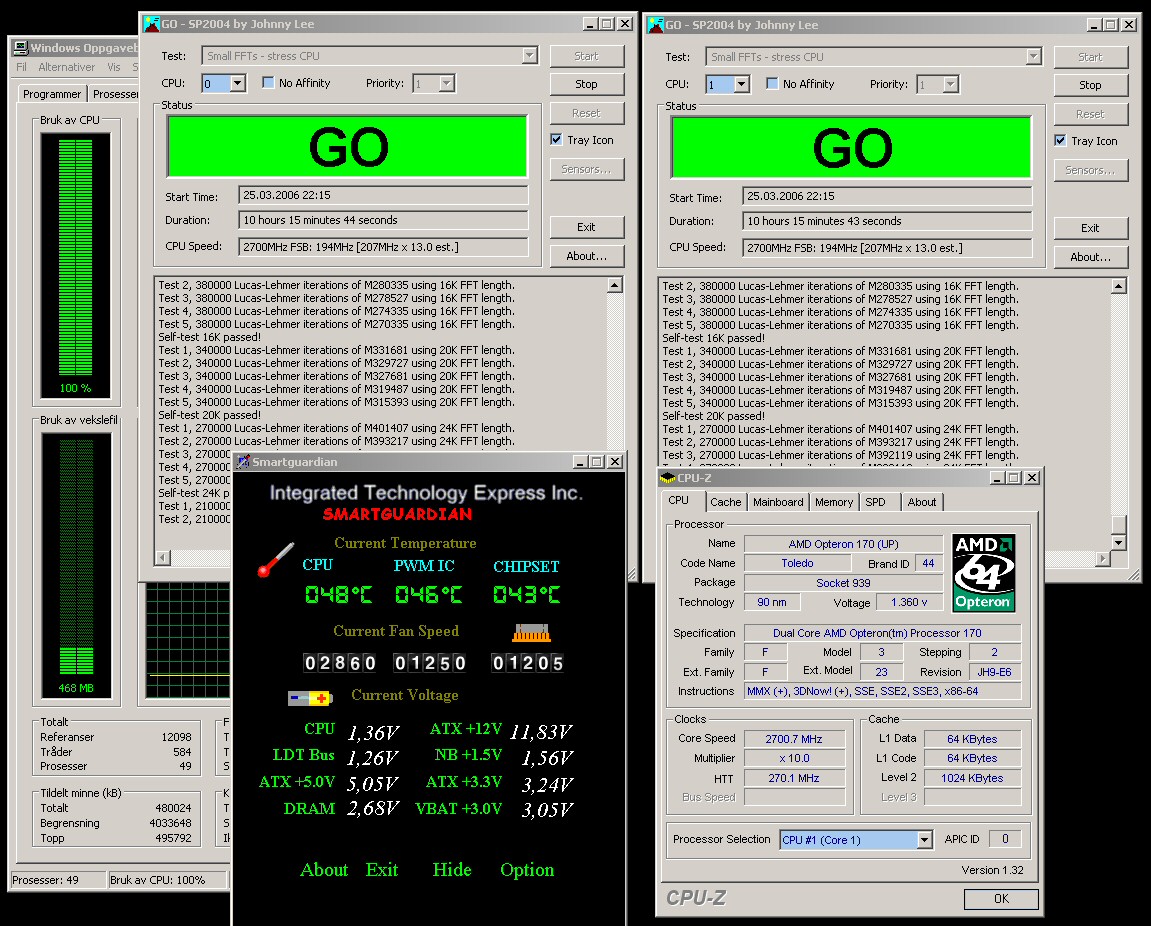Open the Alternativer menu in Task Manager
This screenshot has height=926, width=1151.
coord(67,67)
